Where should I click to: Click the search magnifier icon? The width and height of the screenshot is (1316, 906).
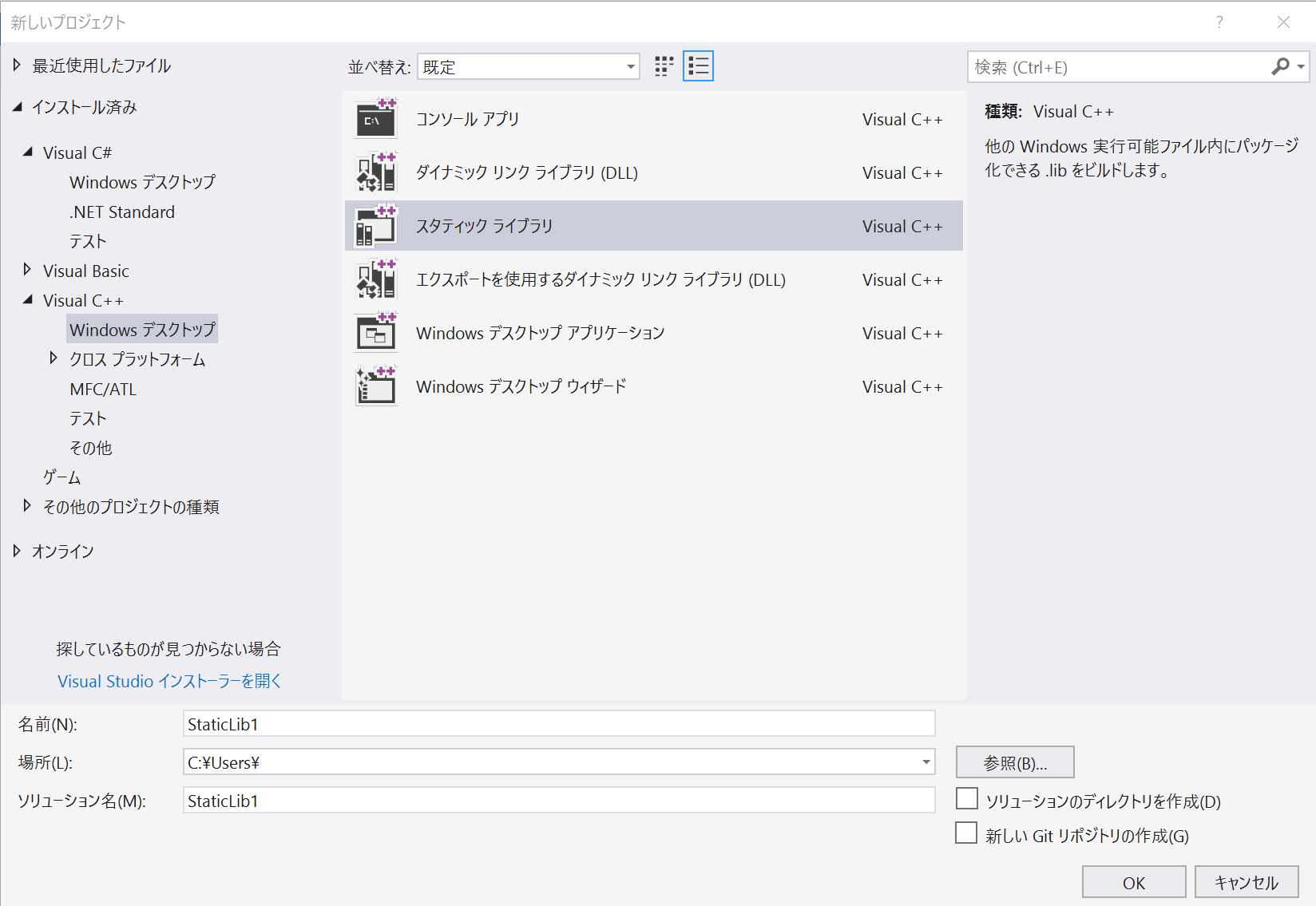click(x=1280, y=67)
